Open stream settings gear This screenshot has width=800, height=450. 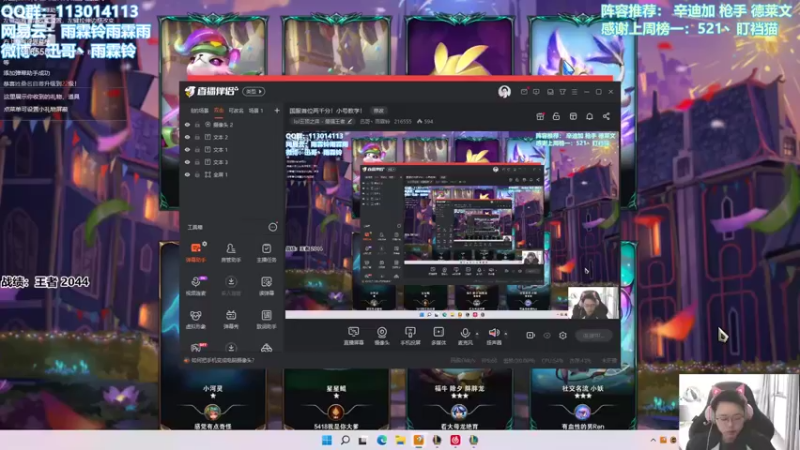pos(563,335)
